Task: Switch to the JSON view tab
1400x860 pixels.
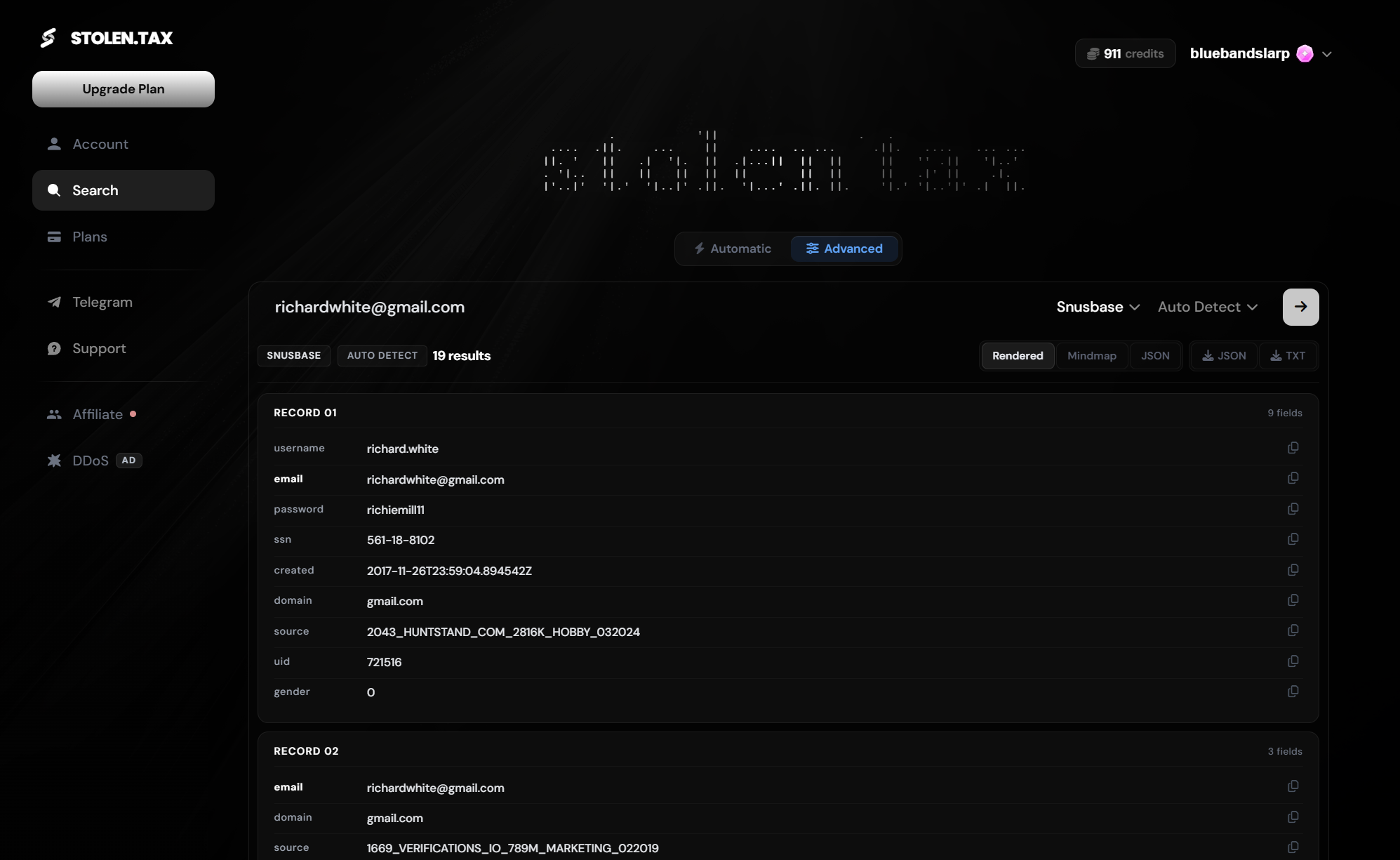Action: pos(1155,356)
